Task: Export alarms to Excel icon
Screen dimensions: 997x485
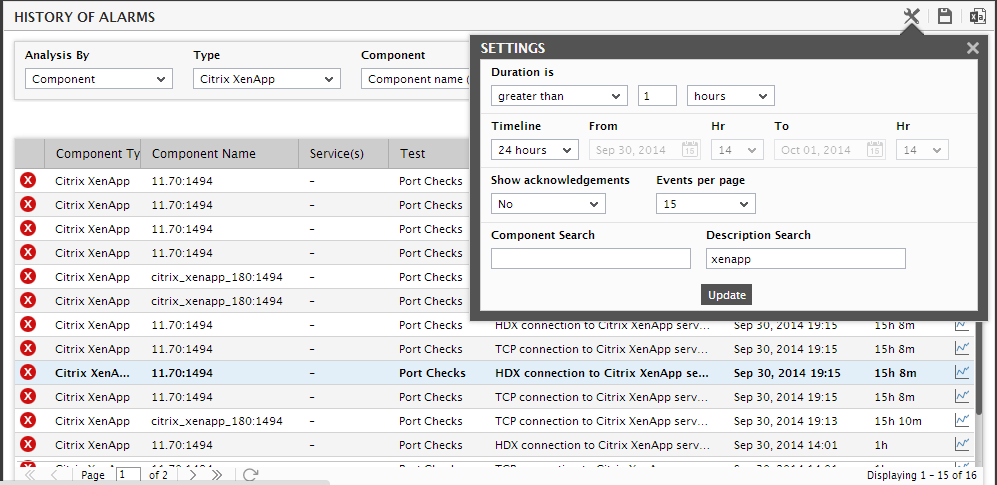Action: [x=977, y=17]
